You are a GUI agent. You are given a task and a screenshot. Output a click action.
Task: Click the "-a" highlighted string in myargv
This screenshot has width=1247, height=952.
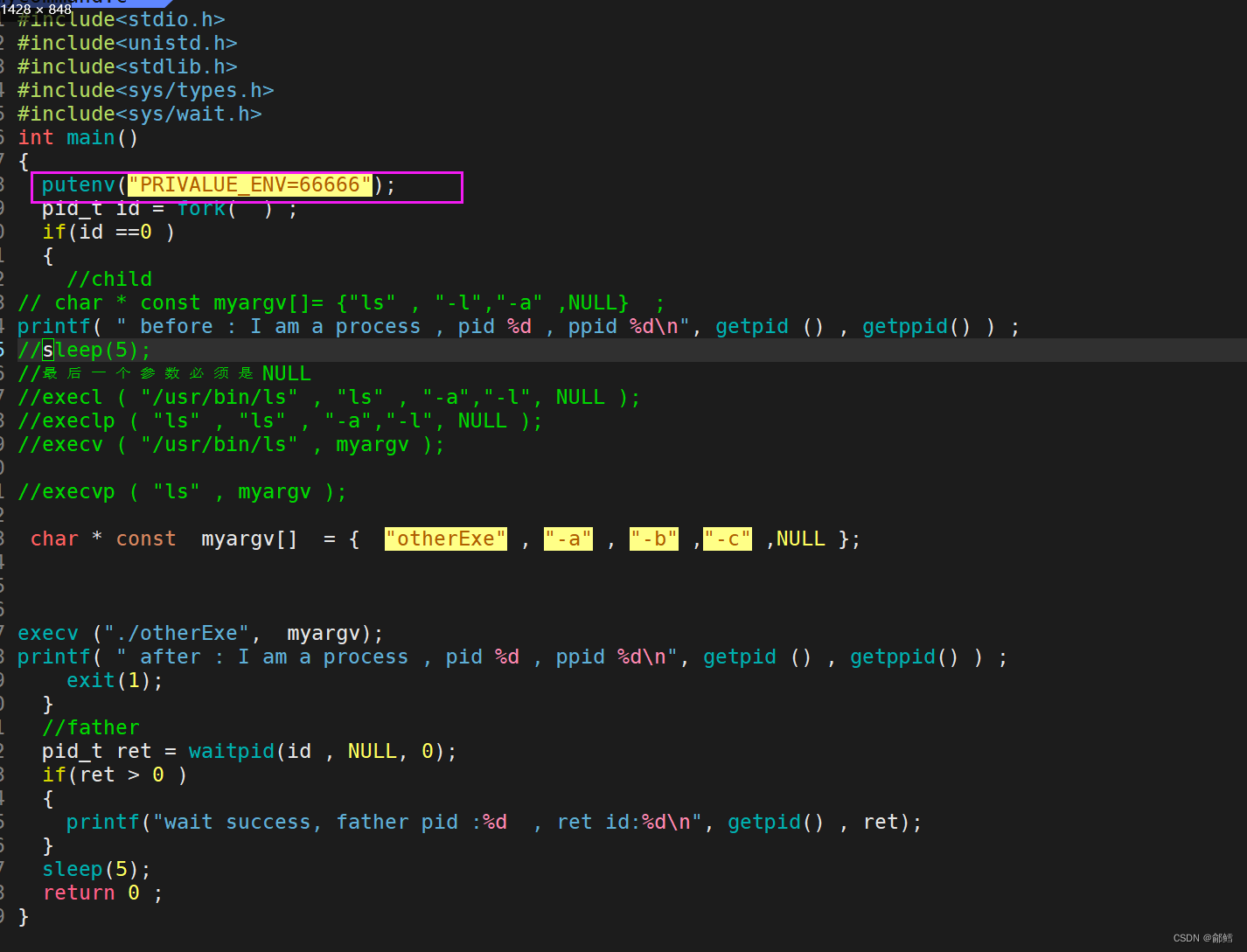(x=568, y=539)
